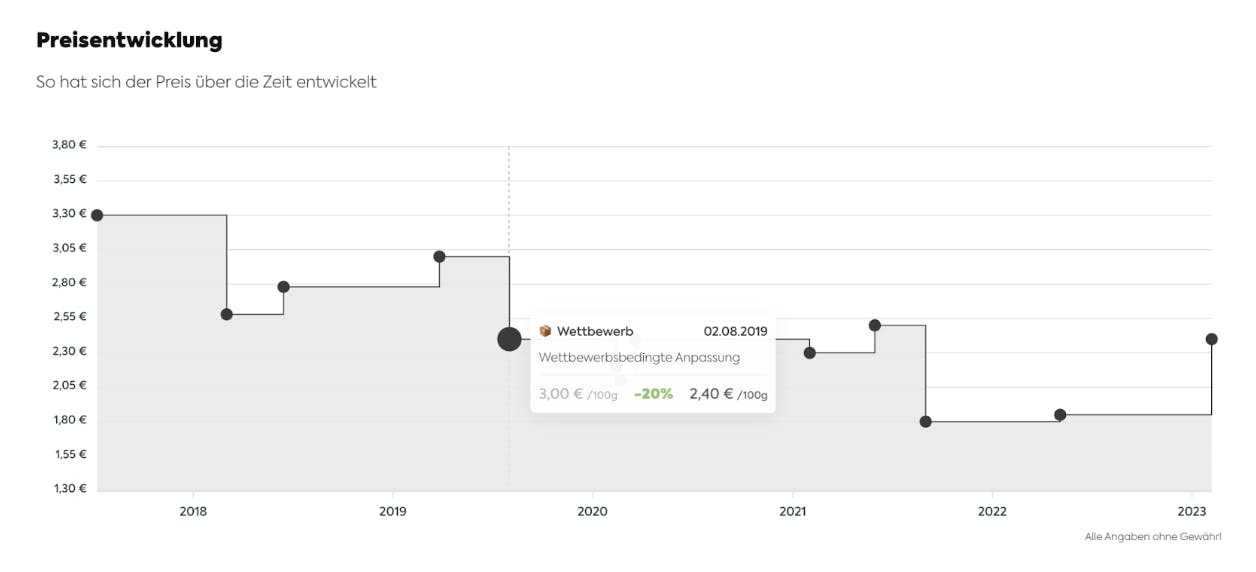Click the 2020 label on the x-axis
The image size is (1256, 572).
[593, 511]
